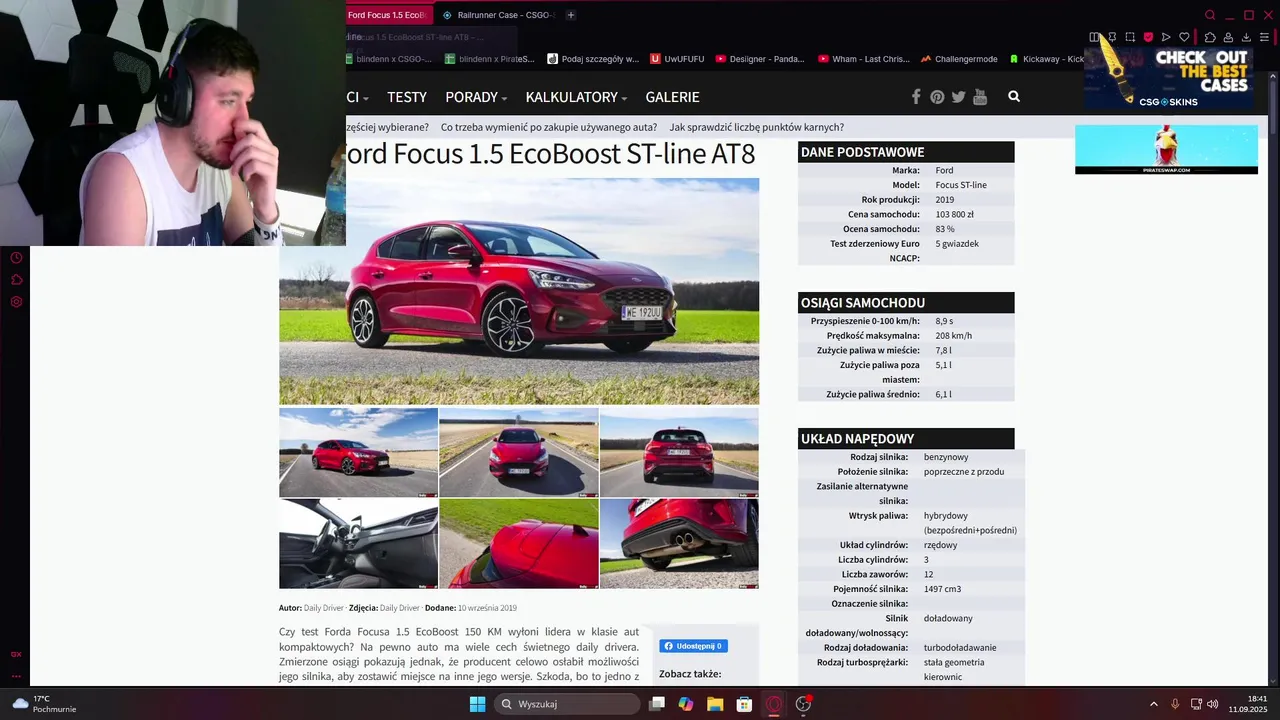
Task: Open Windows Start button
Action: (477, 704)
